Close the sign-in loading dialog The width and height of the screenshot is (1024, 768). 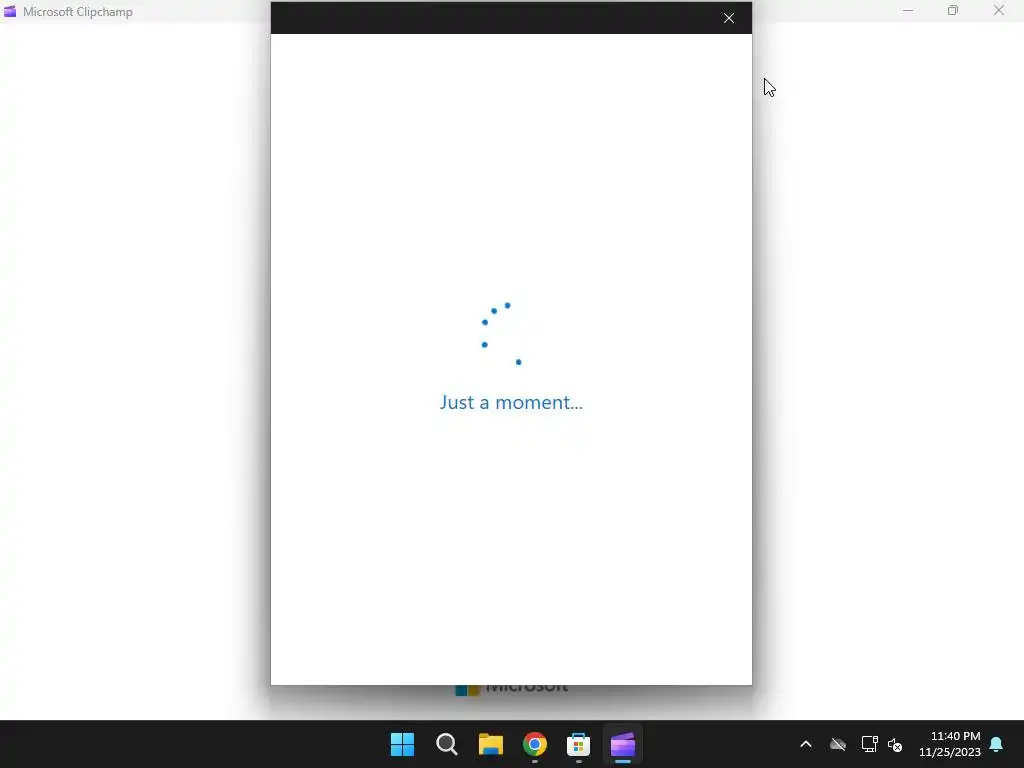point(729,18)
